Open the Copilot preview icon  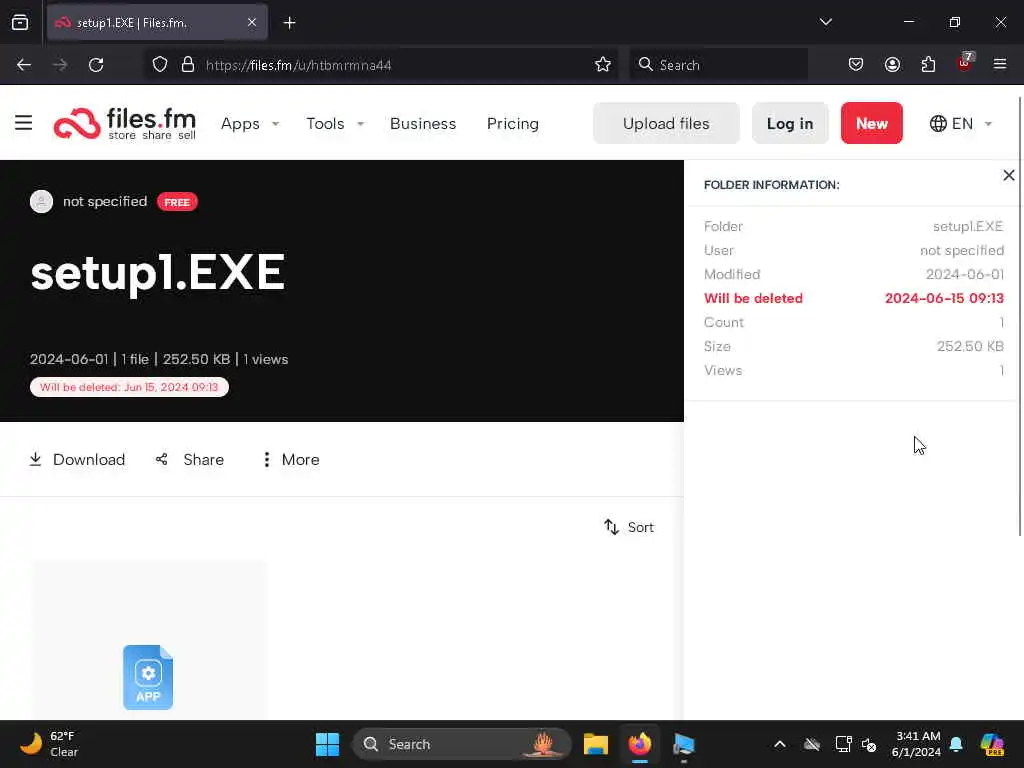coord(992,744)
